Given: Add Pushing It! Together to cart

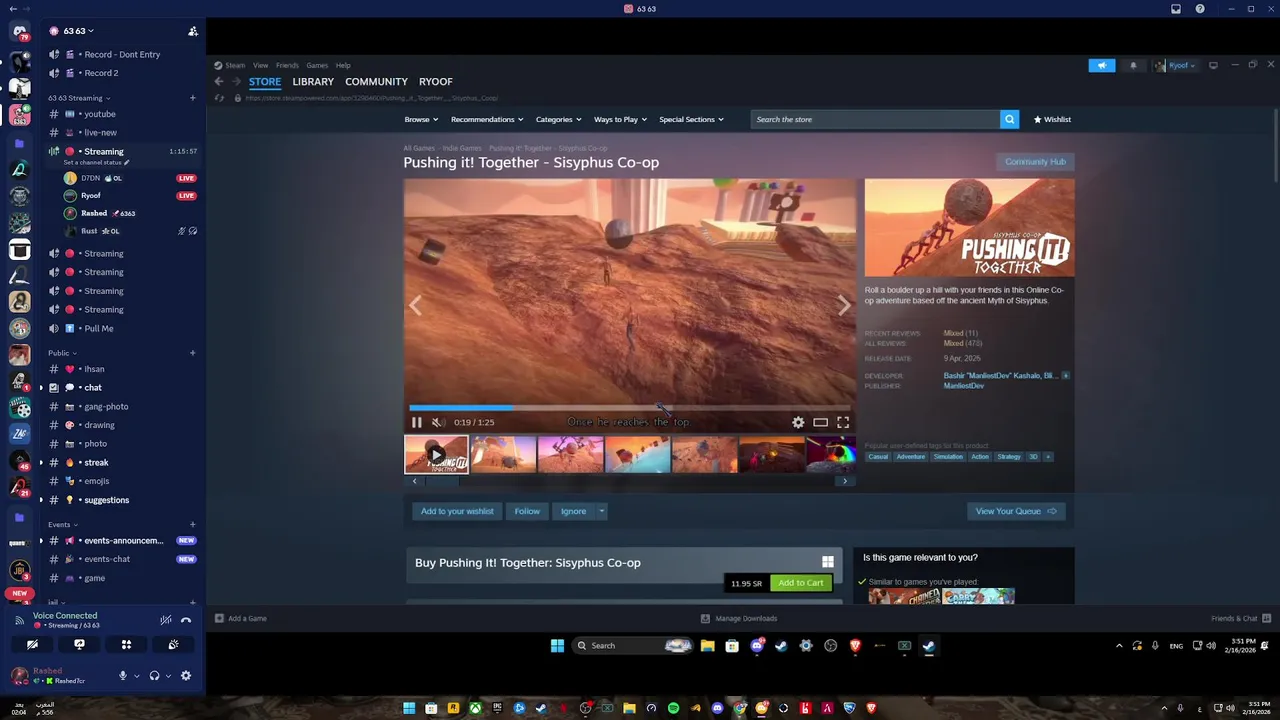Looking at the screenshot, I should [800, 583].
